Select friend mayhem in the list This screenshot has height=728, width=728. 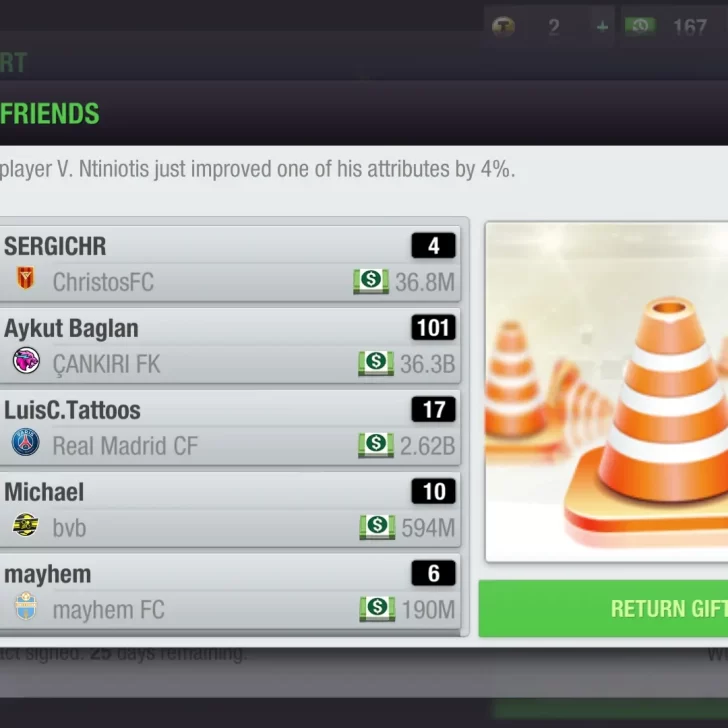tap(230, 592)
